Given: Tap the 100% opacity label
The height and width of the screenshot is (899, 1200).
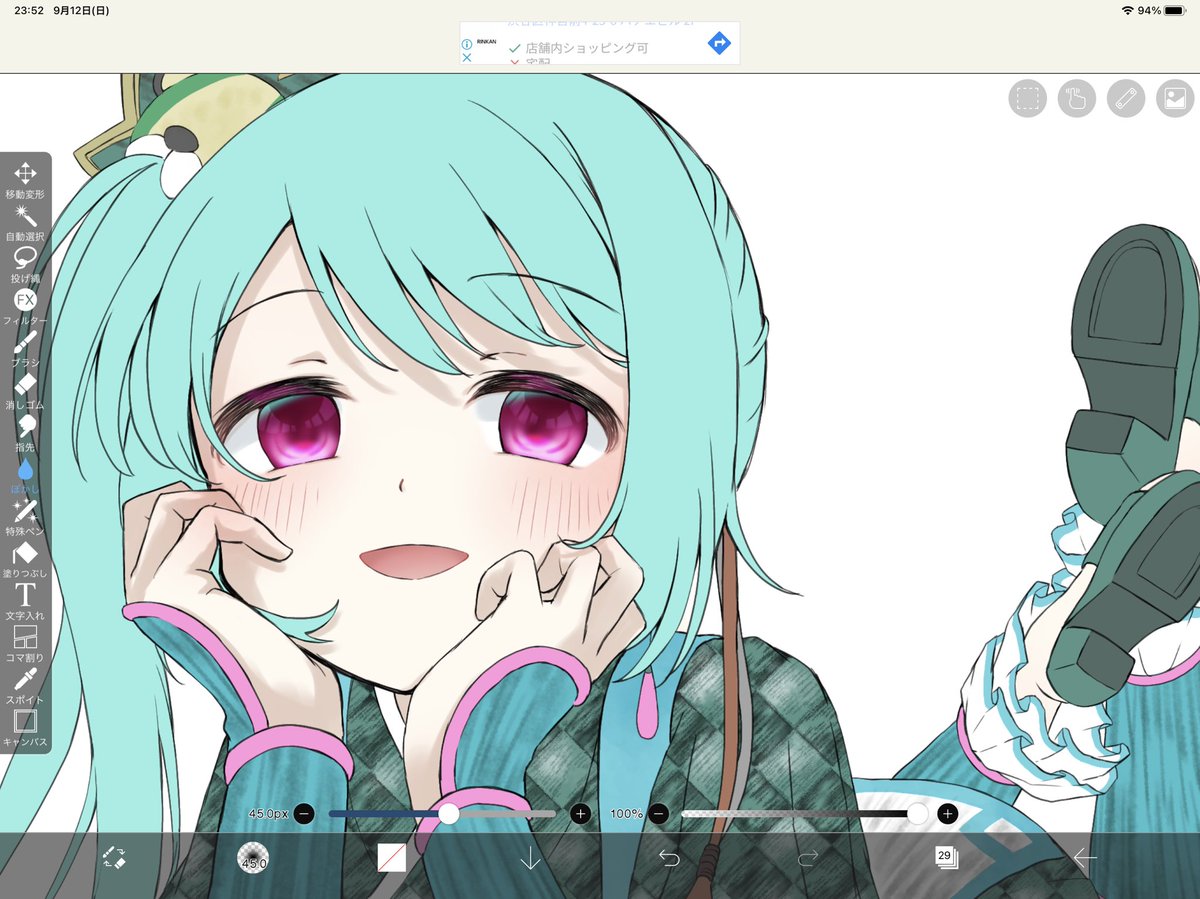Looking at the screenshot, I should click(x=626, y=814).
